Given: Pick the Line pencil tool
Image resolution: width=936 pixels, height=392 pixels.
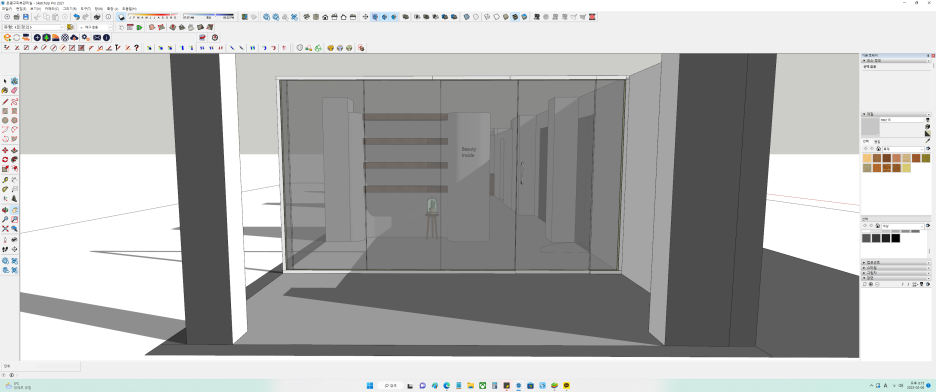Looking at the screenshot, I should 5,101.
